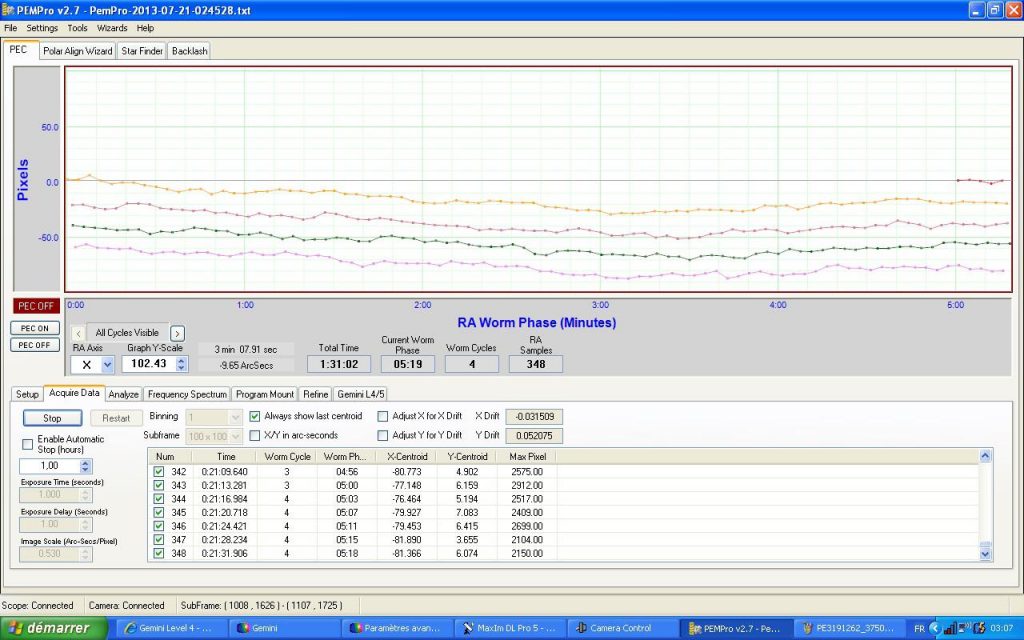
Task: Open the Polar Align Wizard tab
Action: point(78,51)
